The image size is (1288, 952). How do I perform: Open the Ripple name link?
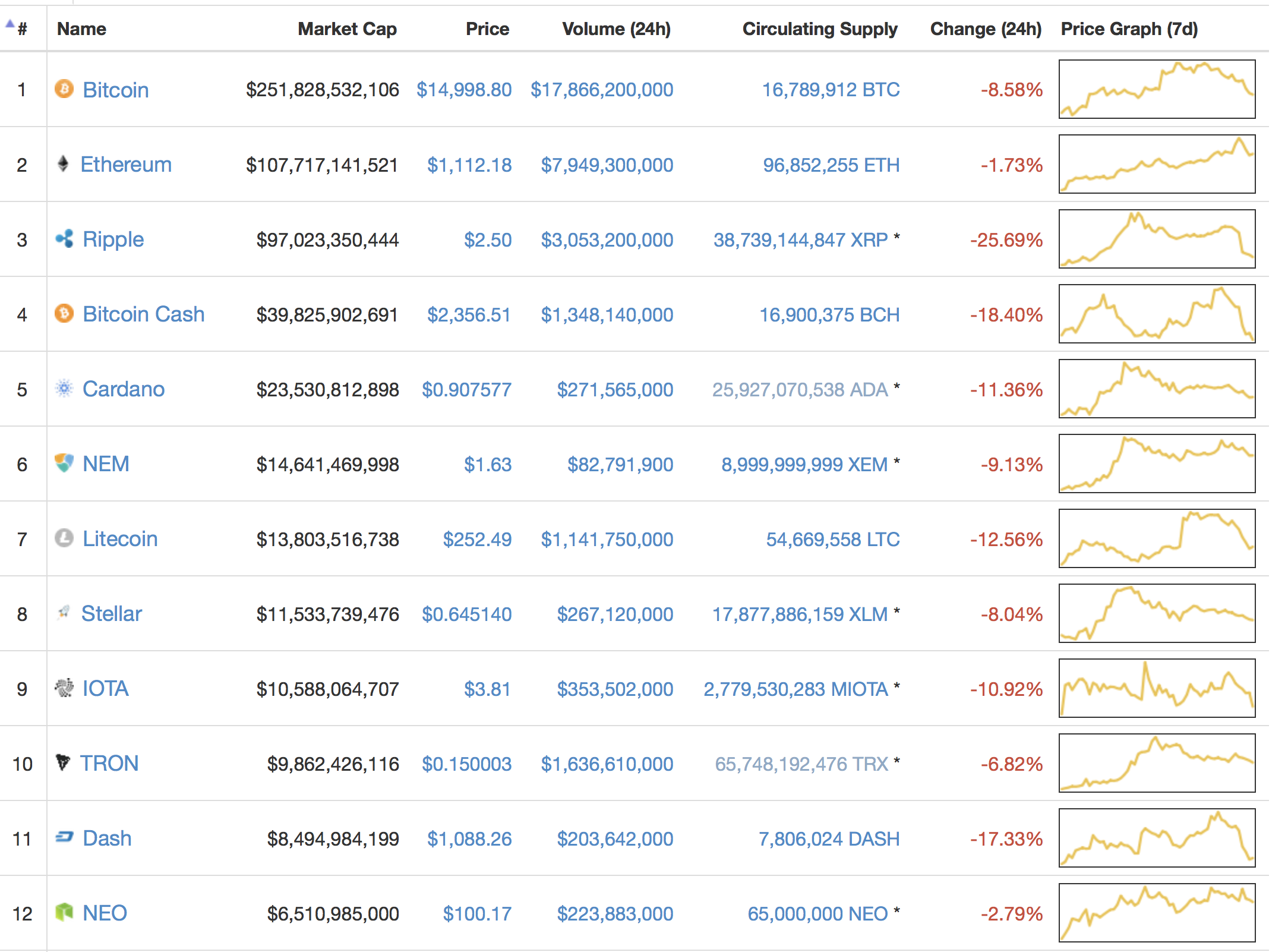coord(113,240)
